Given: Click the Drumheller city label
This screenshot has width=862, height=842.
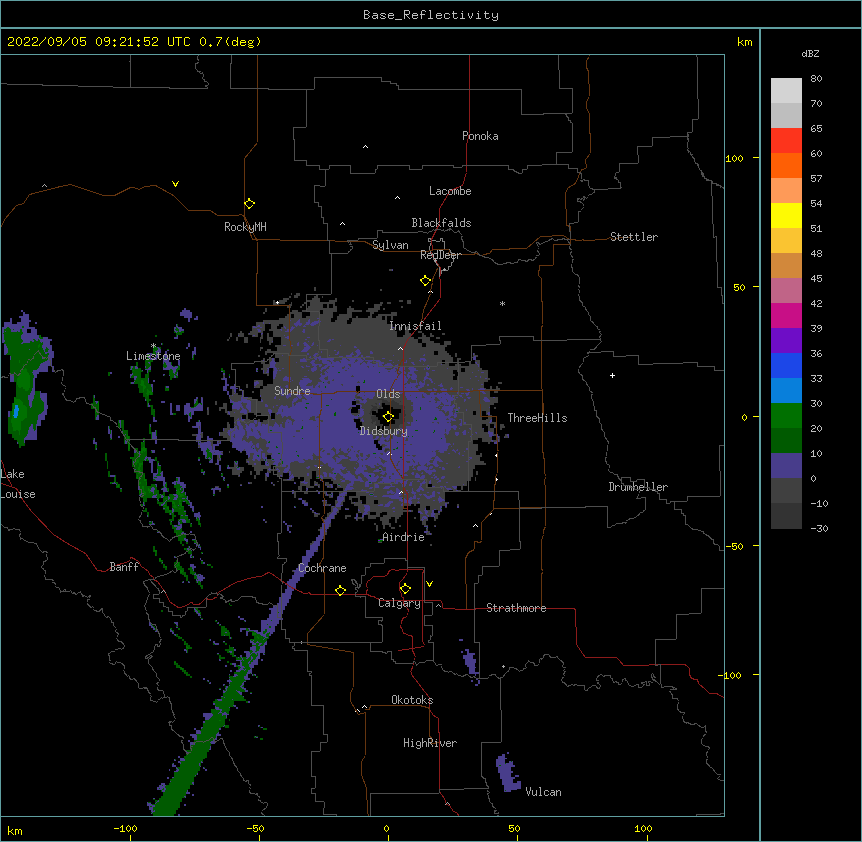Looking at the screenshot, I should (x=638, y=487).
